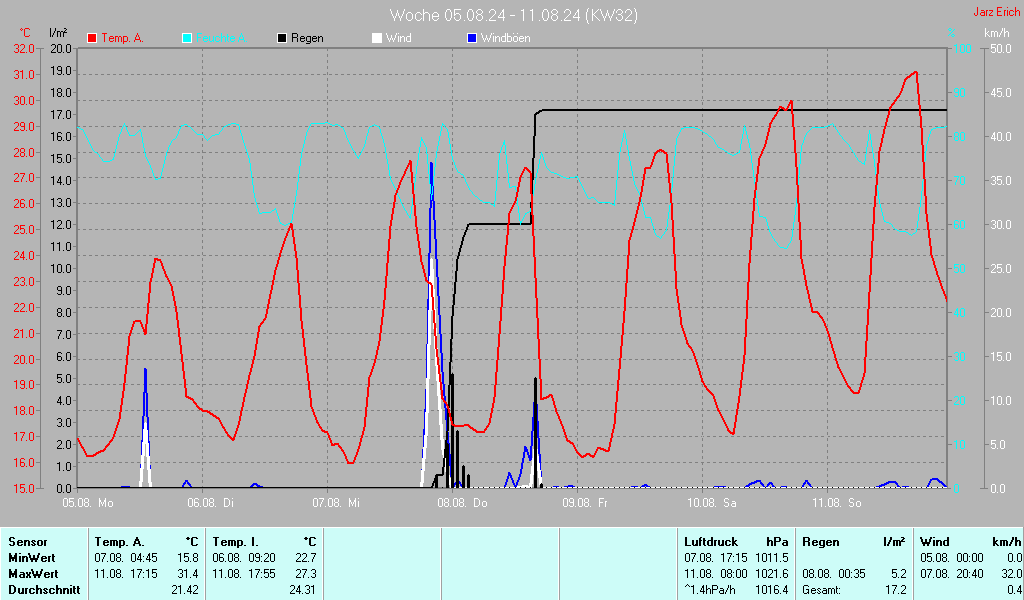Select the Regen legend label
1024x600 pixels.
point(308,38)
